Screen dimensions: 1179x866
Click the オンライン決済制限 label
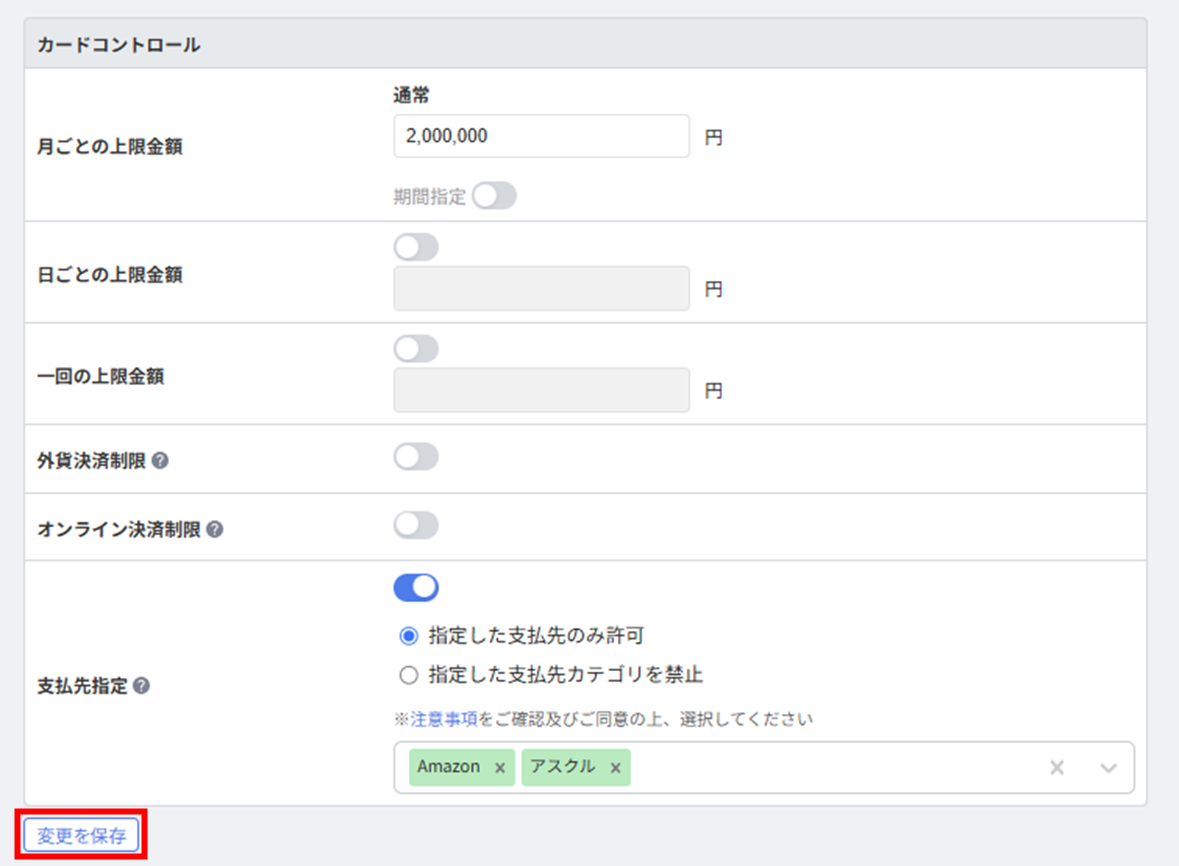pos(119,530)
